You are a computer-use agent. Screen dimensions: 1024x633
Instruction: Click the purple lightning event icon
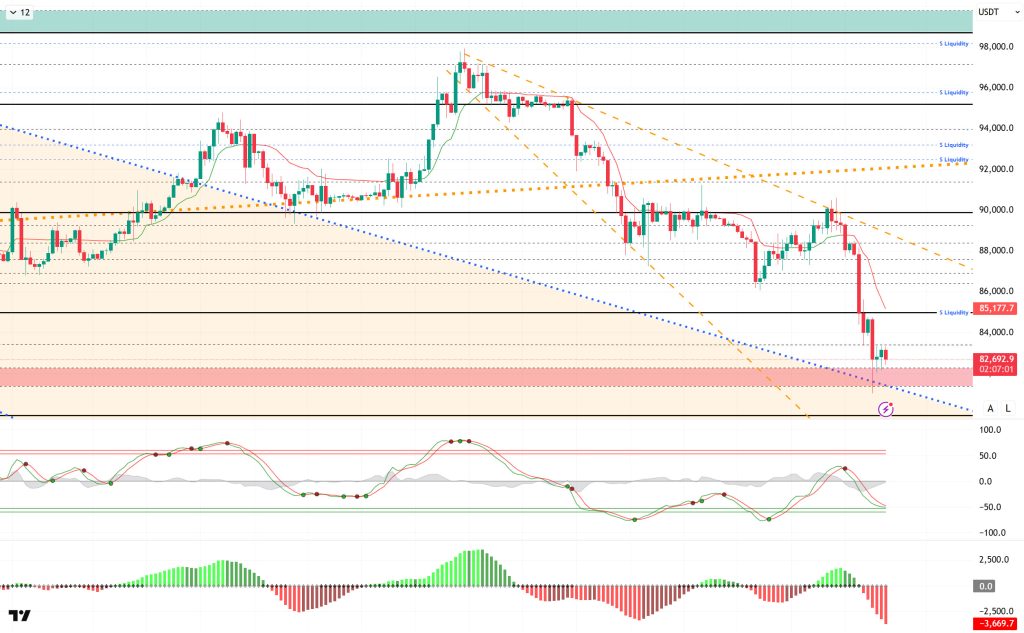[x=885, y=409]
